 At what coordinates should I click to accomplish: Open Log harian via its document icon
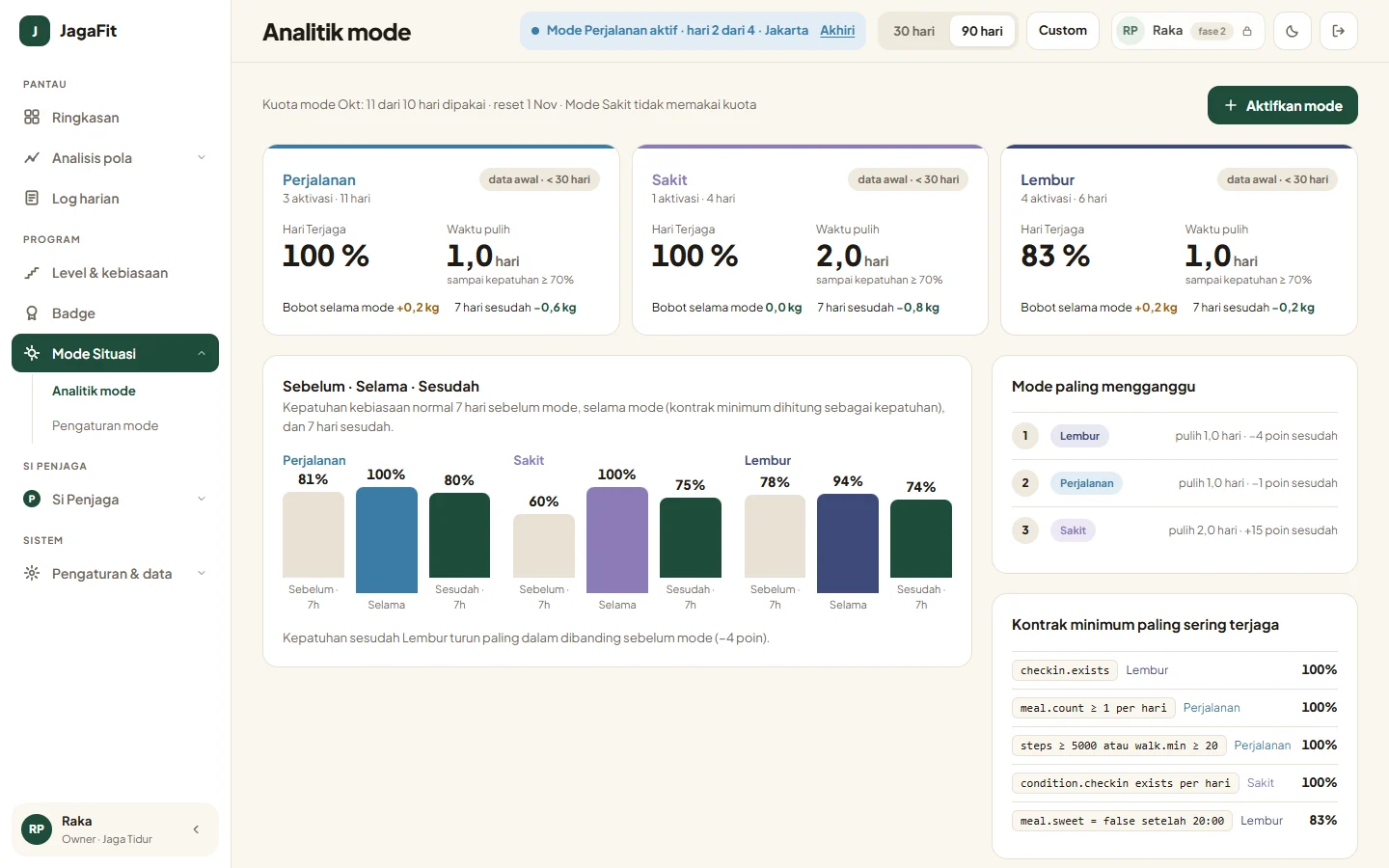coord(32,199)
